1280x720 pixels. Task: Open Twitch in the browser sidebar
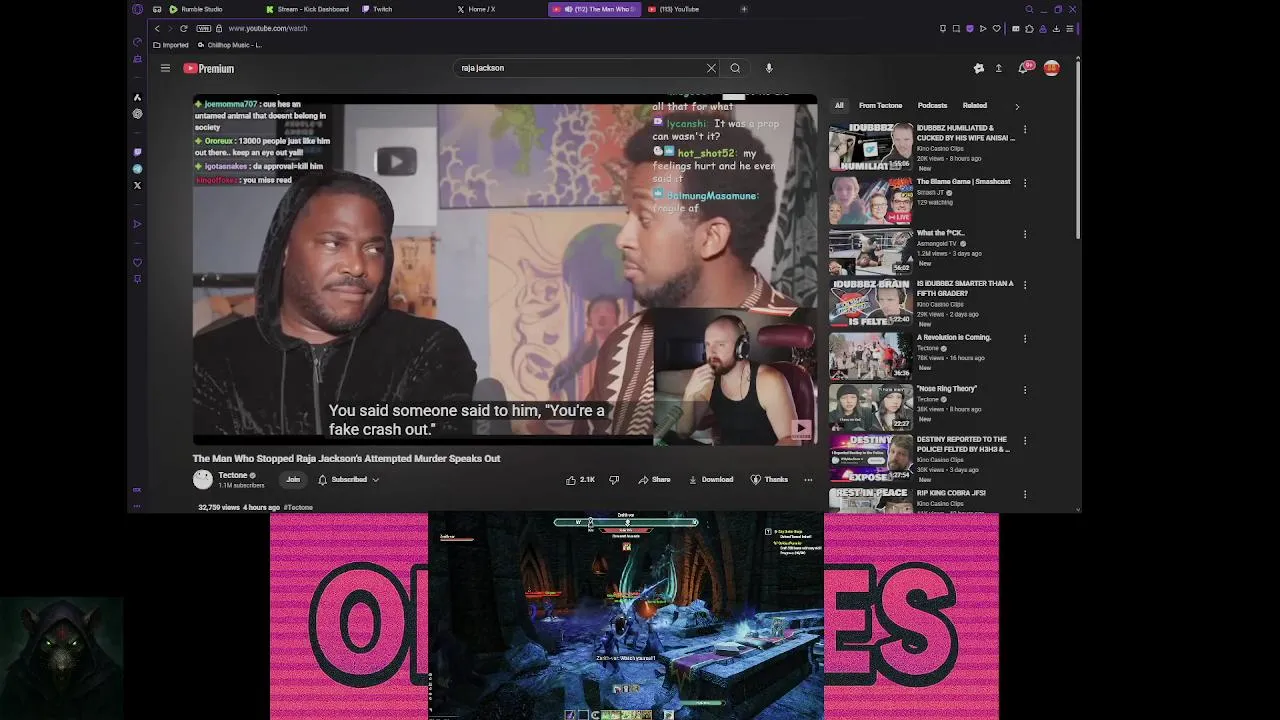coord(137,152)
